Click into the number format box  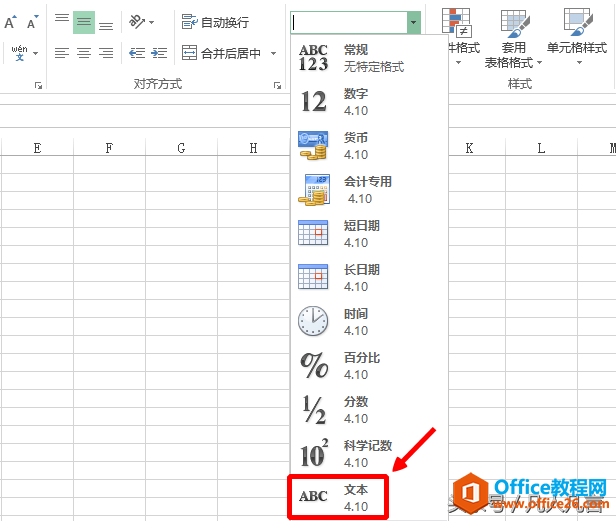(349, 22)
